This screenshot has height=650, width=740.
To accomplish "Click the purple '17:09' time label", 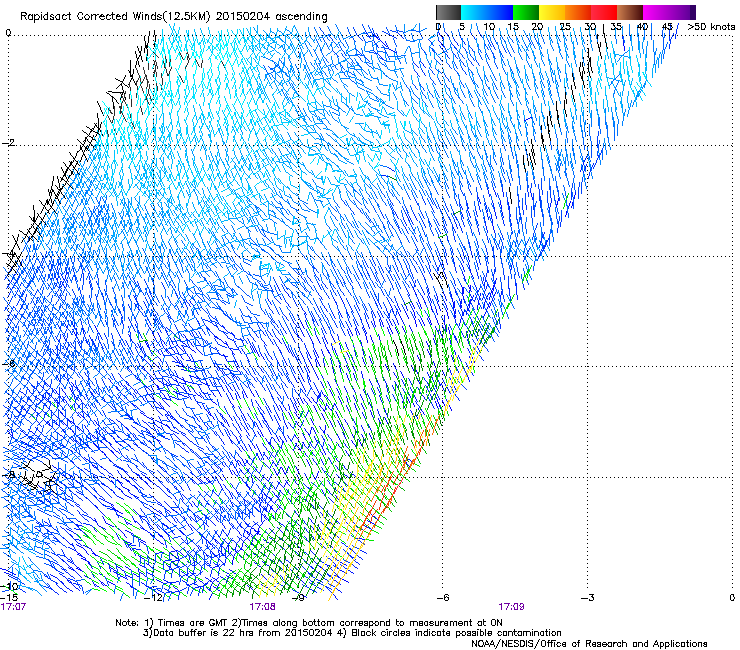I will tap(511, 607).
